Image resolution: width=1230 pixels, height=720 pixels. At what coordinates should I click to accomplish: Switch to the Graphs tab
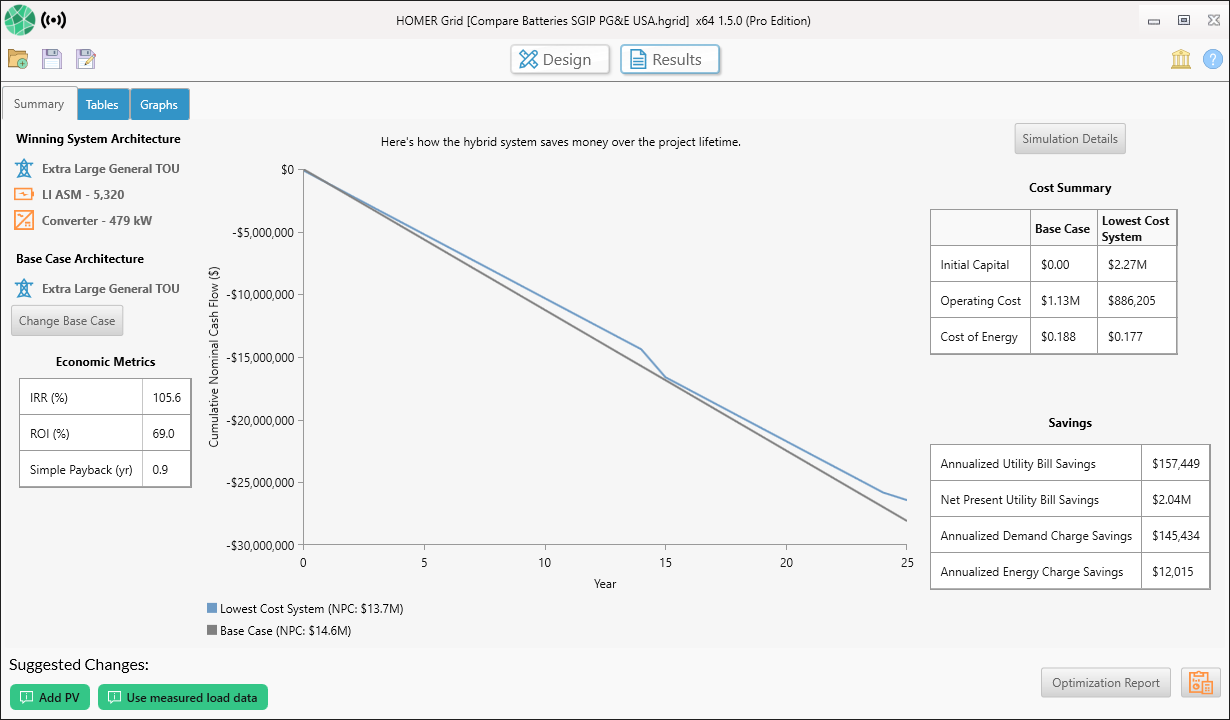pyautogui.click(x=159, y=104)
